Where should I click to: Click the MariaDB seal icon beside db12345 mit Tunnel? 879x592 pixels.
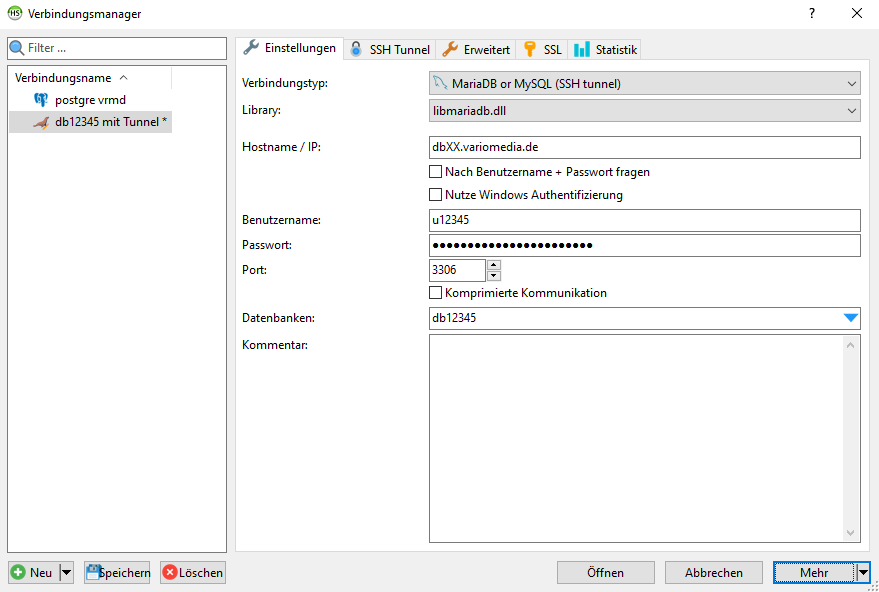point(41,122)
